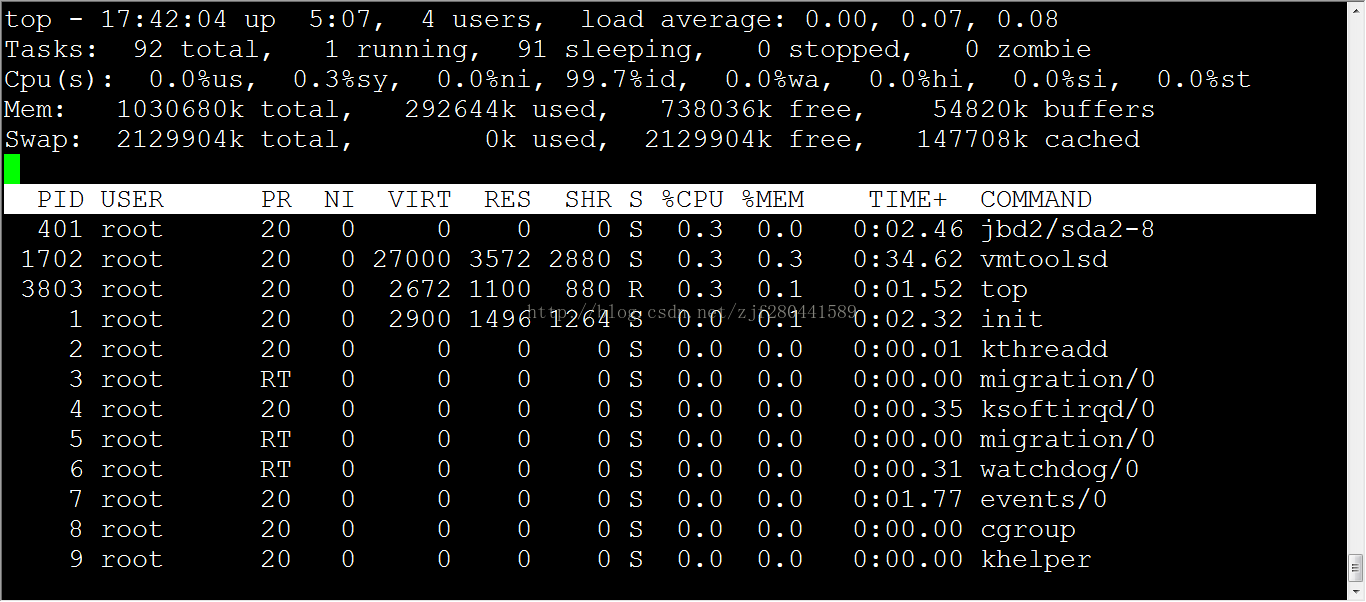Select the vmtoolsd command name
Screen dimensions: 1366x602
coord(1044,259)
